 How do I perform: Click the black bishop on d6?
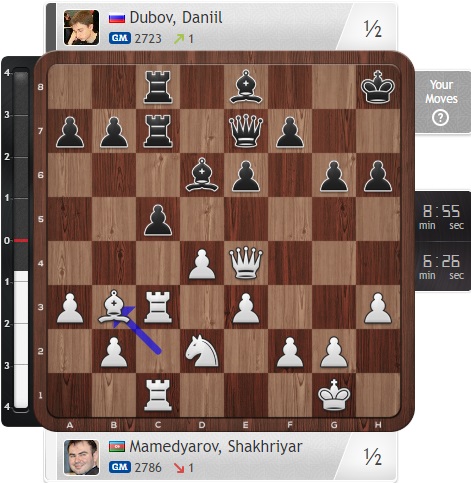point(202,175)
